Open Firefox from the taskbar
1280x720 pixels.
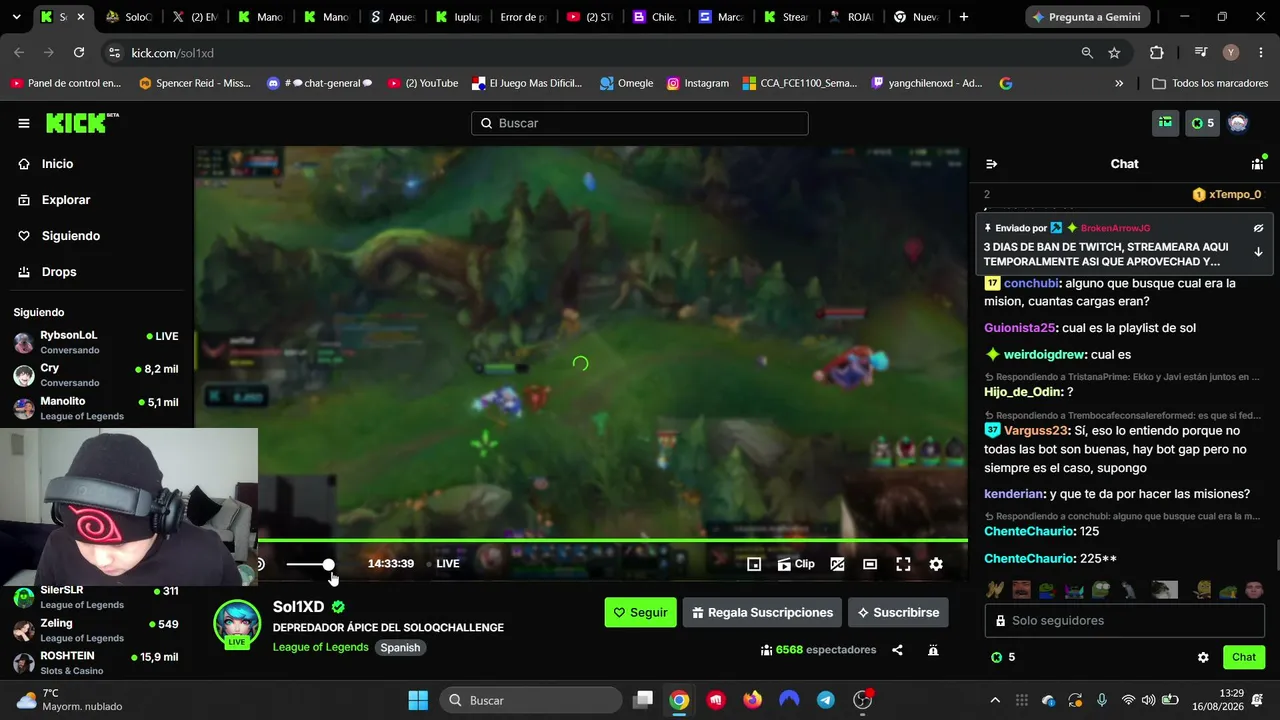click(x=752, y=700)
